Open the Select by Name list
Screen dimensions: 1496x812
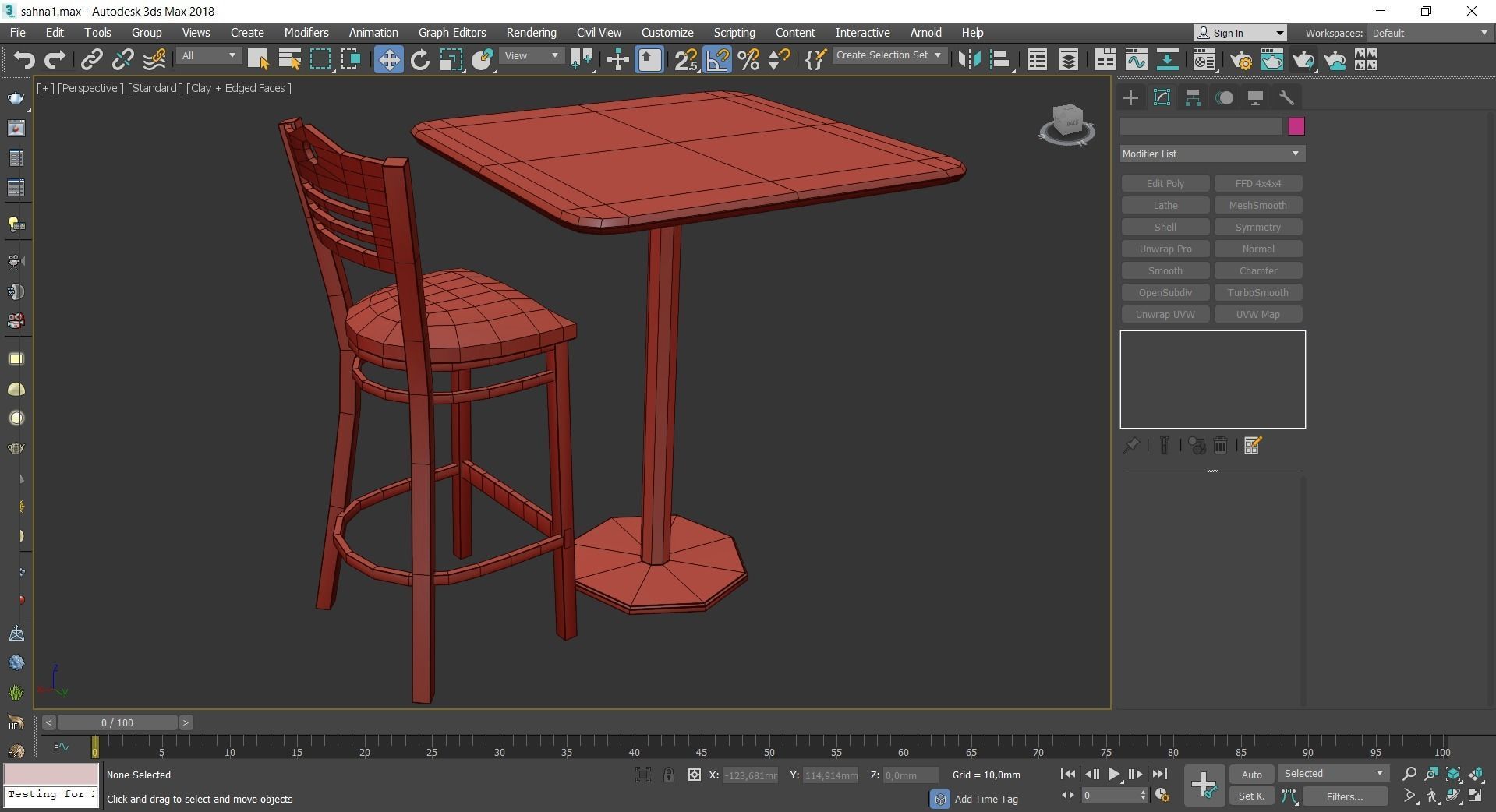289,60
